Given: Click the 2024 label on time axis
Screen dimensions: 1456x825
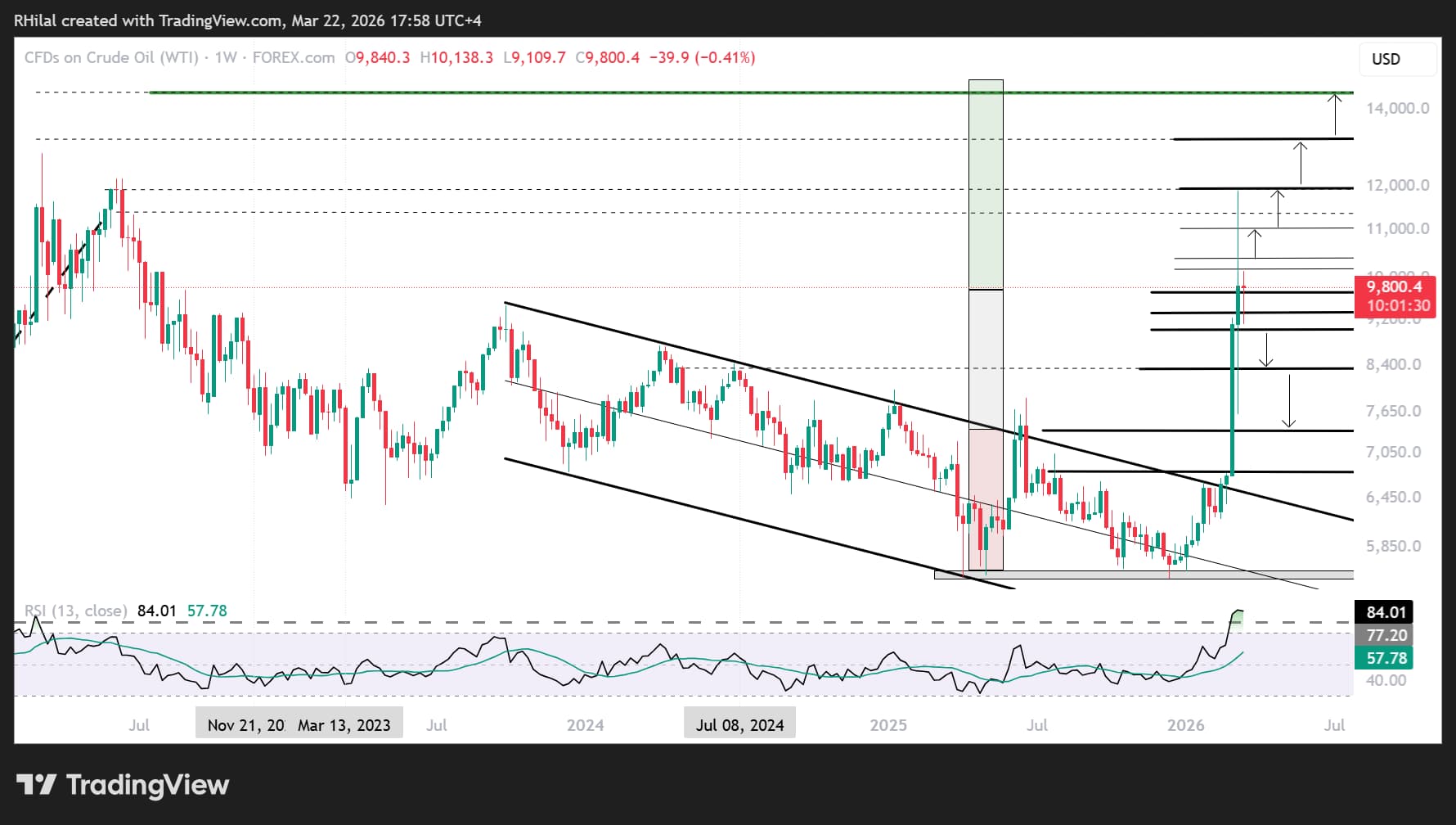Looking at the screenshot, I should (586, 725).
